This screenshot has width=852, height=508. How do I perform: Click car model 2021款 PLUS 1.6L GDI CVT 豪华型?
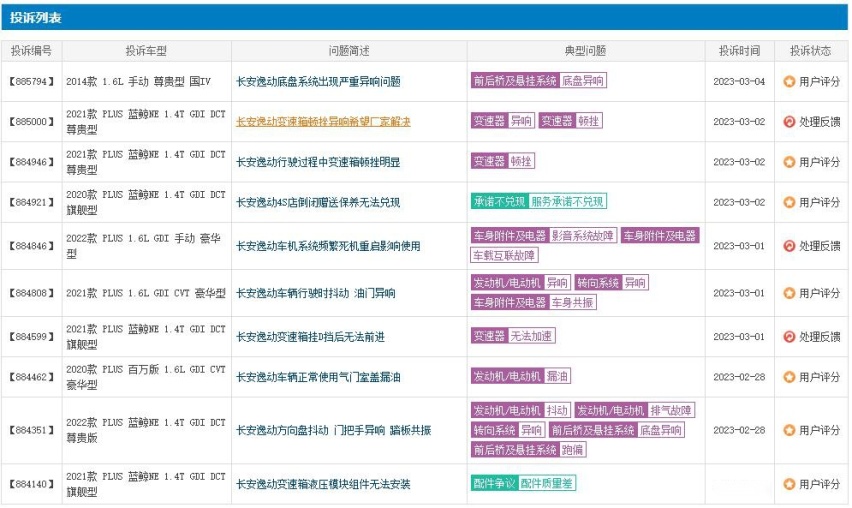pos(146,293)
